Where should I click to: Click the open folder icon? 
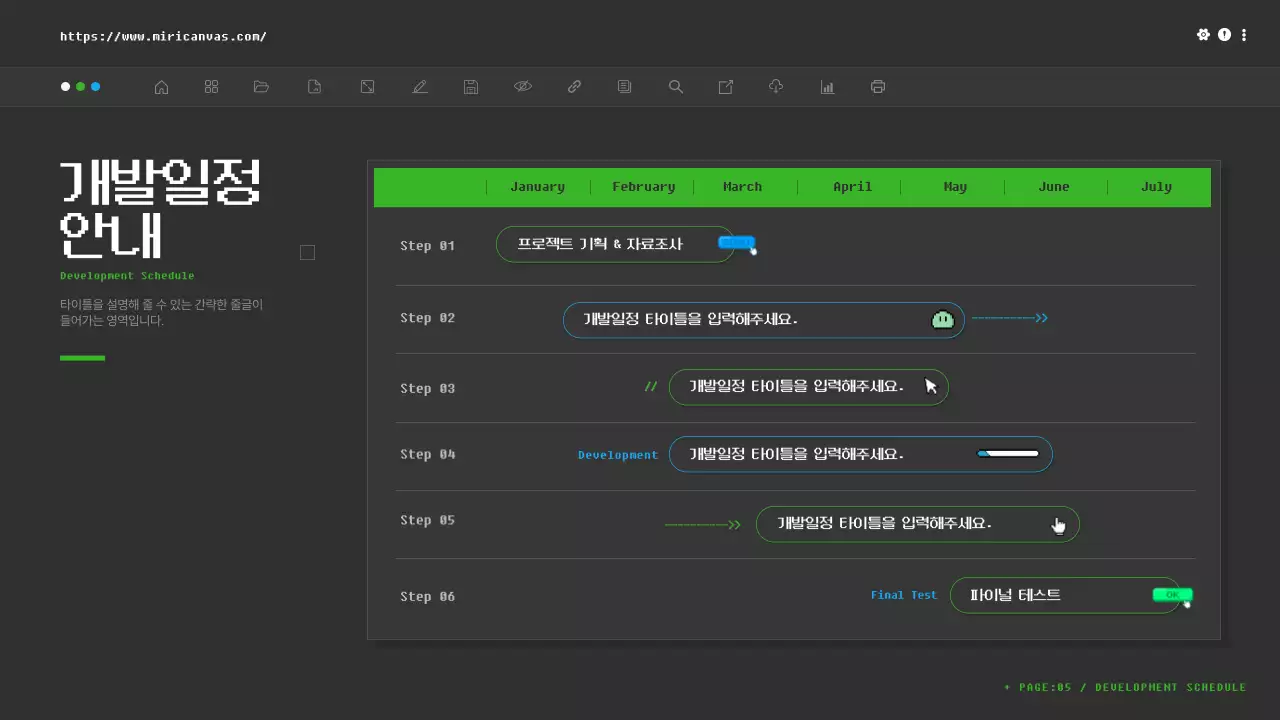(x=262, y=87)
